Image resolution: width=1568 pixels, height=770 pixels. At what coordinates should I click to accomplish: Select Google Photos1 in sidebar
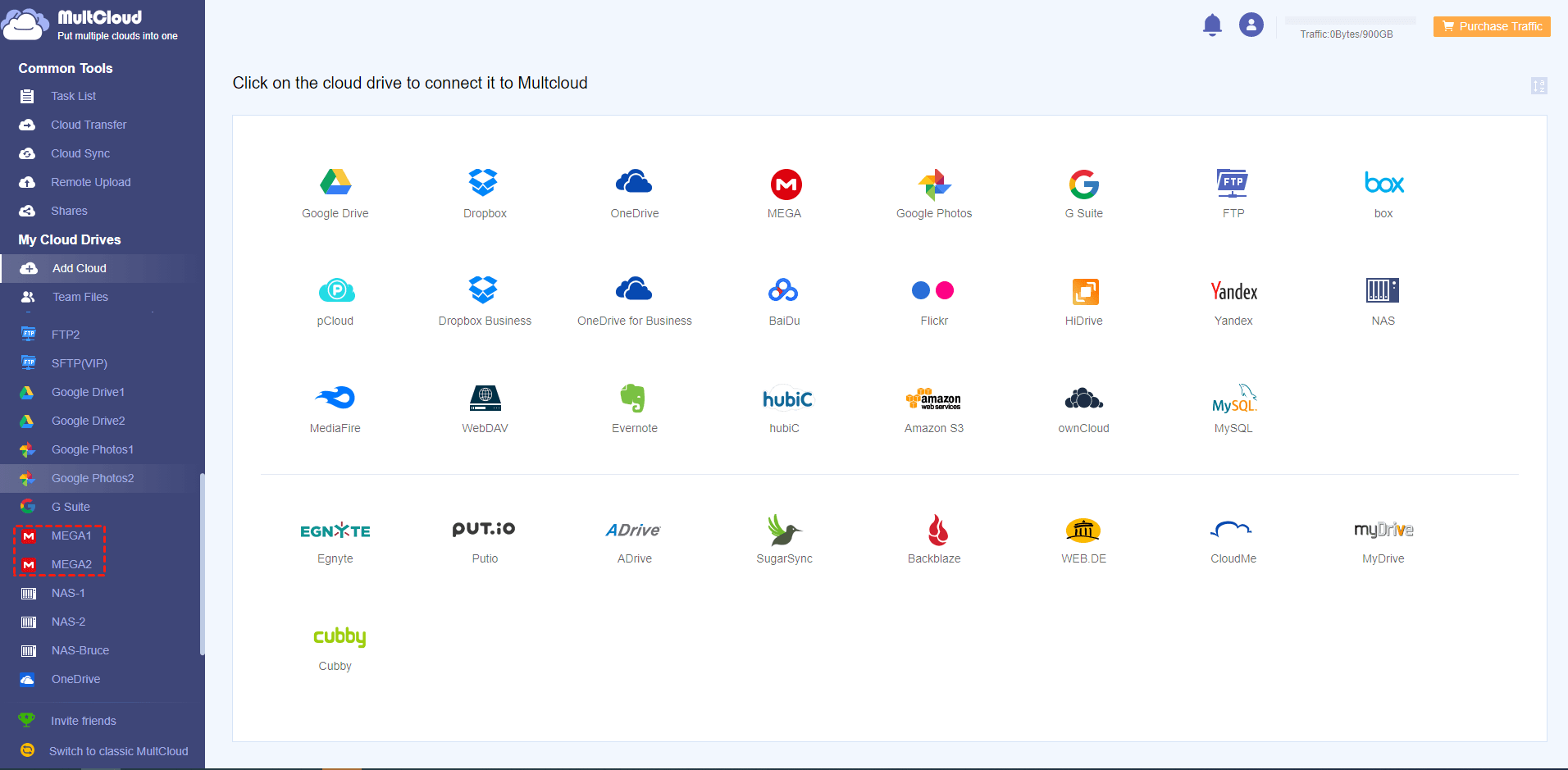[x=92, y=449]
